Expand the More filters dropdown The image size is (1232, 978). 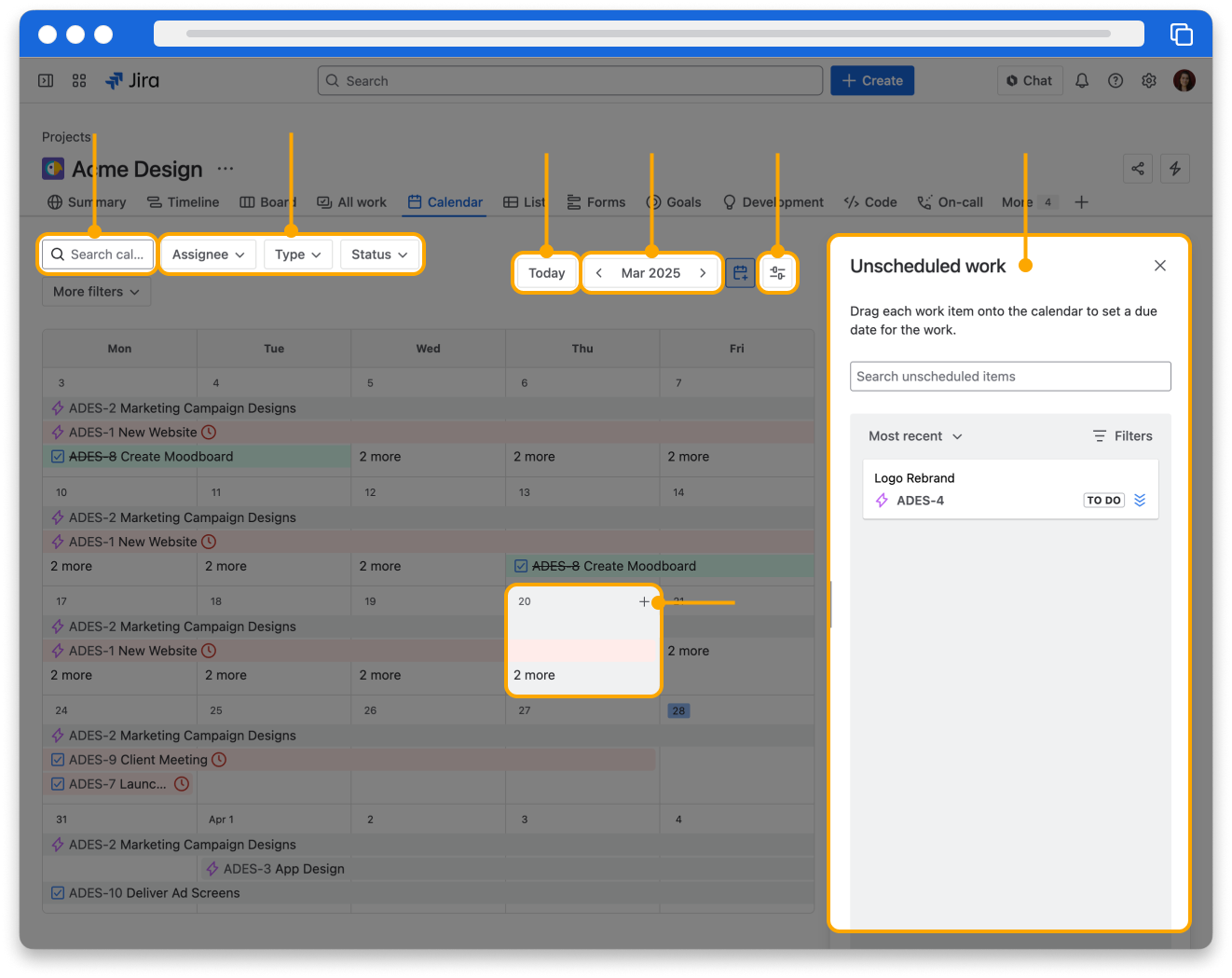coord(96,292)
